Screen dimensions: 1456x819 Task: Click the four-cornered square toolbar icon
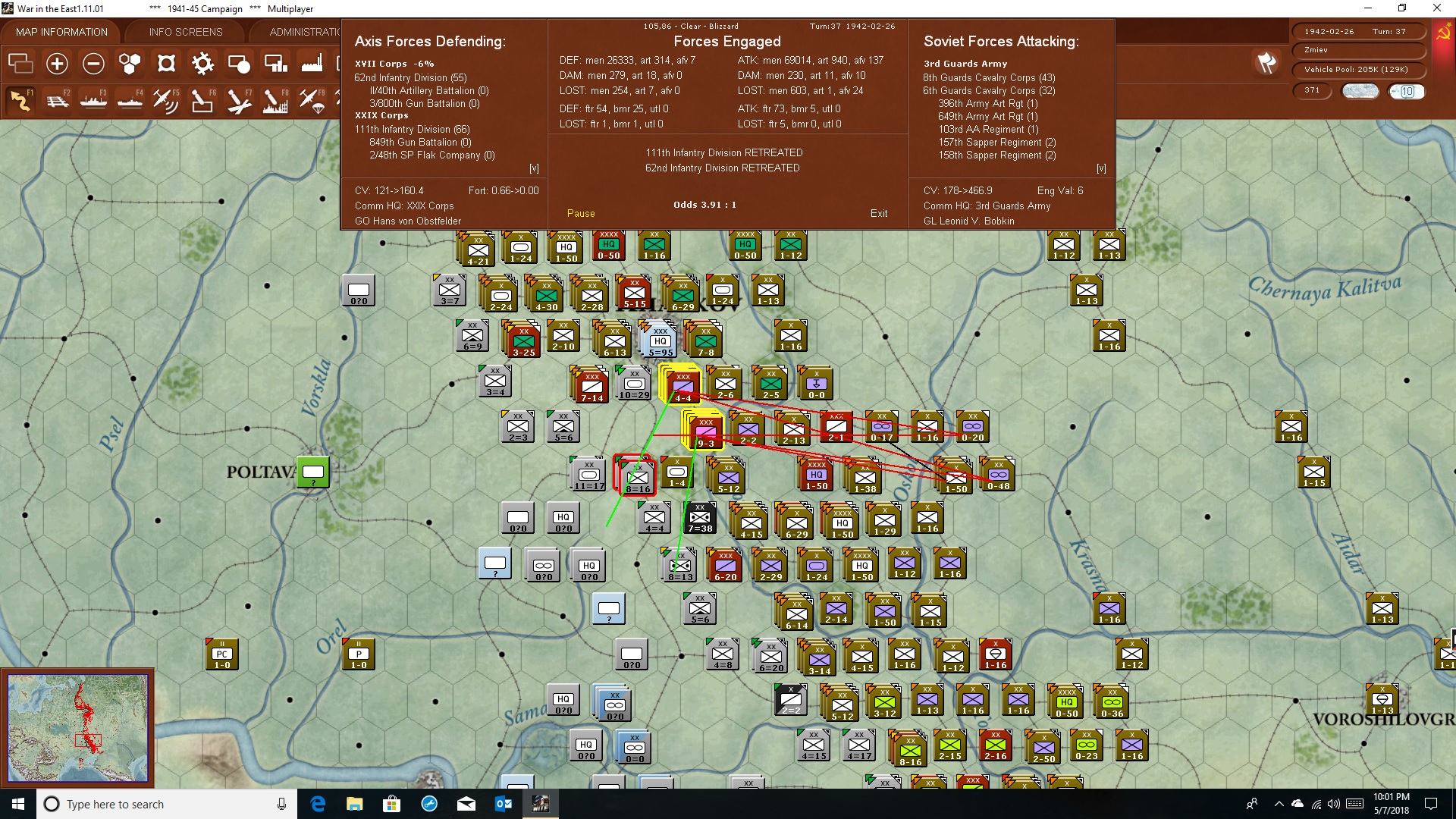click(166, 64)
